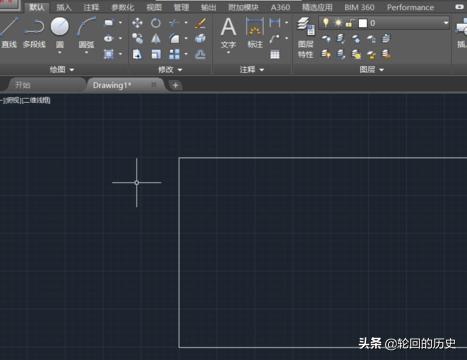Choose the Copy tool
The width and height of the screenshot is (467, 360).
[x=137, y=38]
